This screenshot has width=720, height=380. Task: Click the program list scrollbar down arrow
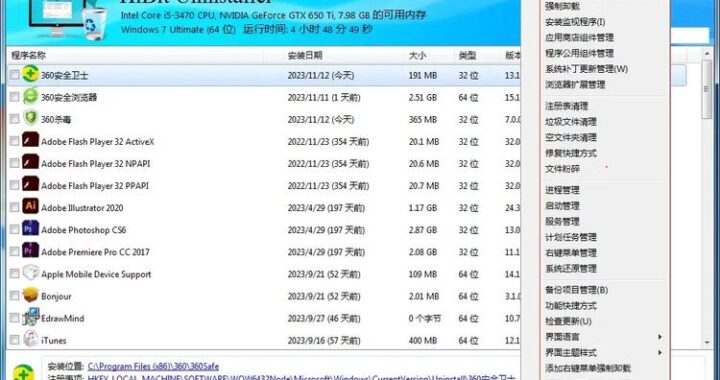tap(707, 342)
